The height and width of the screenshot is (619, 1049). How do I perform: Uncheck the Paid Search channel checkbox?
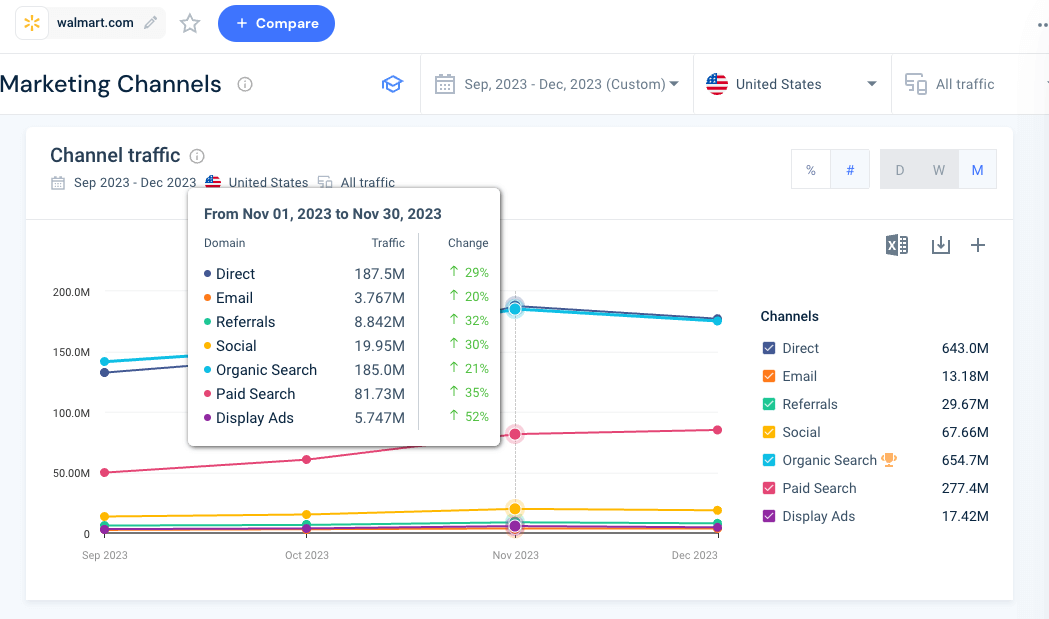click(769, 489)
